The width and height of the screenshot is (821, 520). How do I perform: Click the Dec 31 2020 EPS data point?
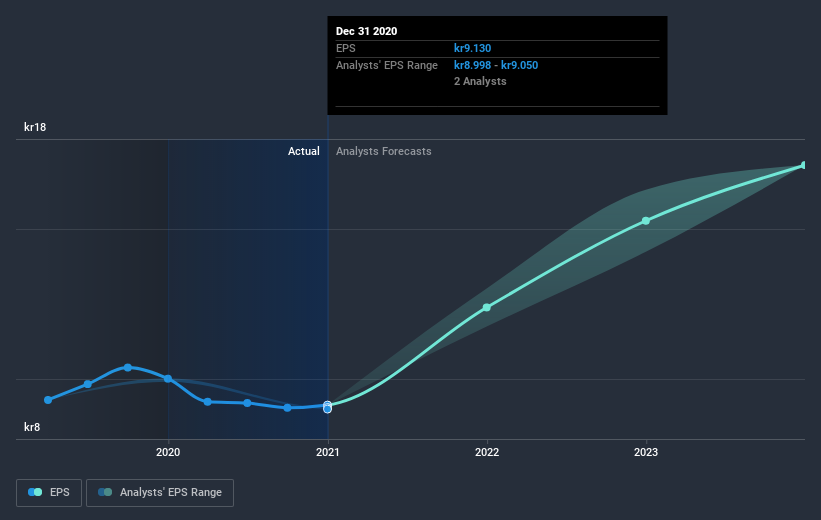point(327,405)
